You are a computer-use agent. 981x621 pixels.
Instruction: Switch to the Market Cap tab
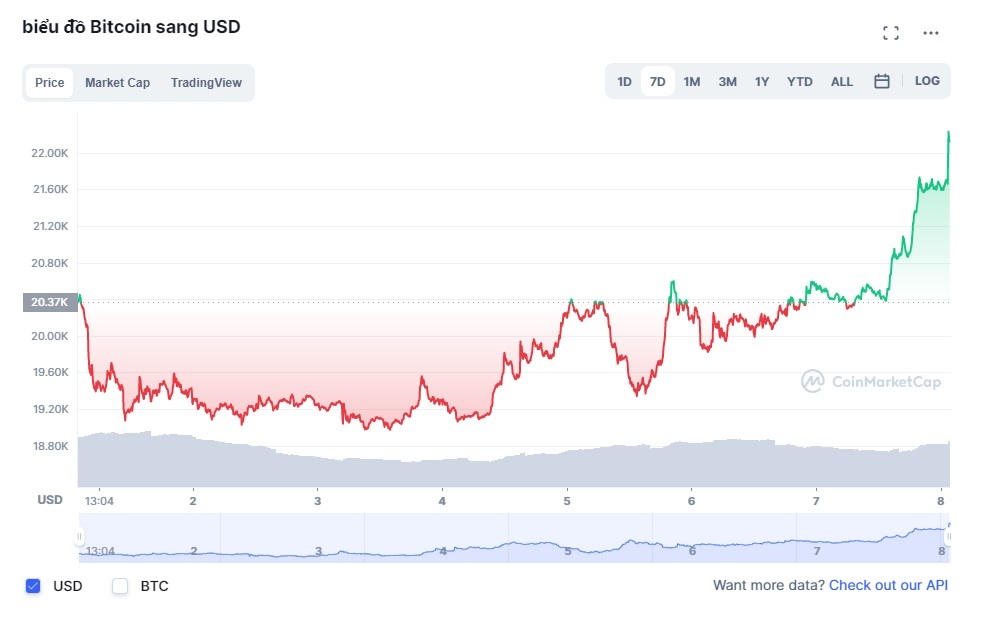(117, 83)
